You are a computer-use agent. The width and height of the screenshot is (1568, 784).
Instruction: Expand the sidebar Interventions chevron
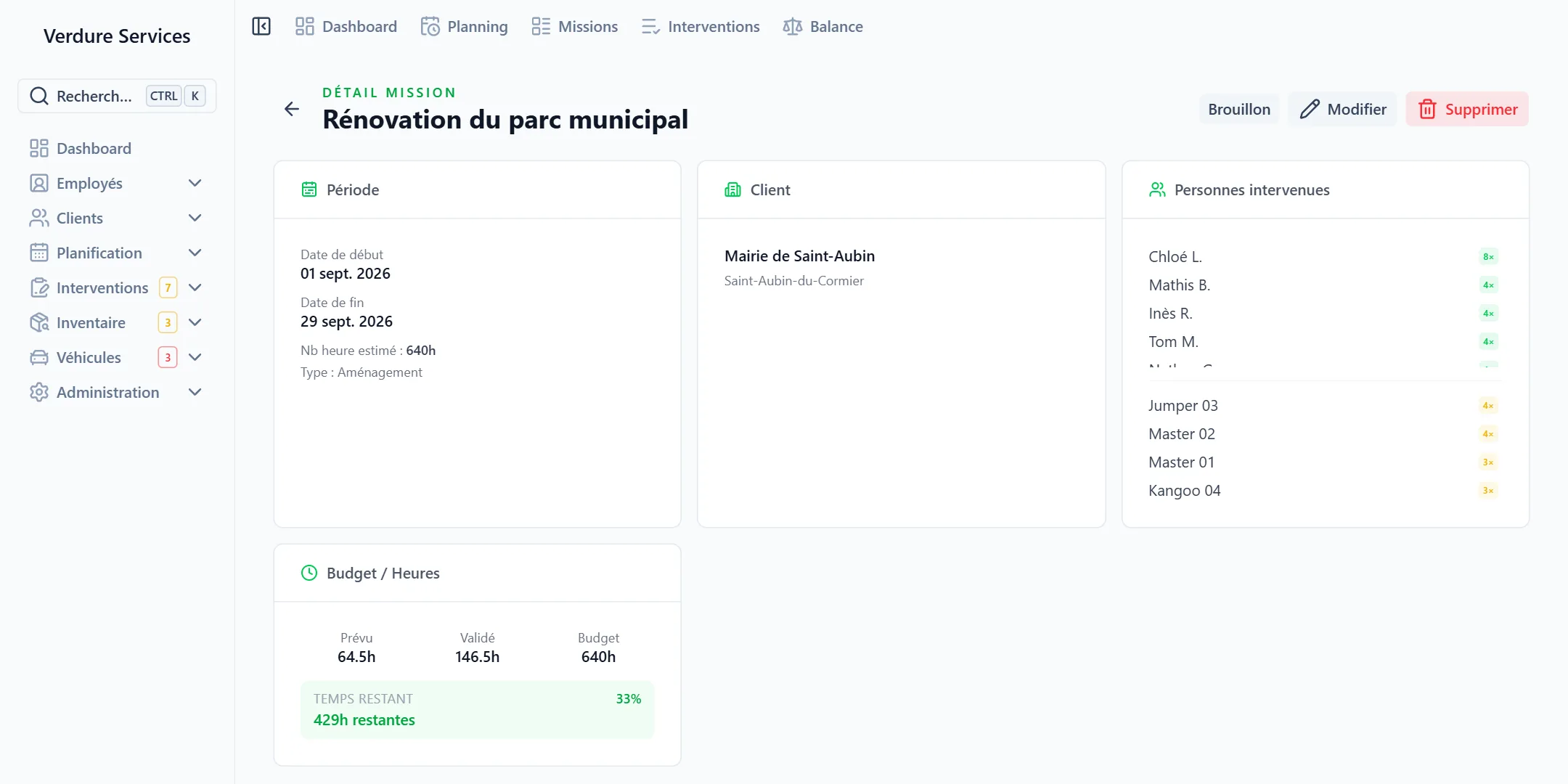pos(195,287)
